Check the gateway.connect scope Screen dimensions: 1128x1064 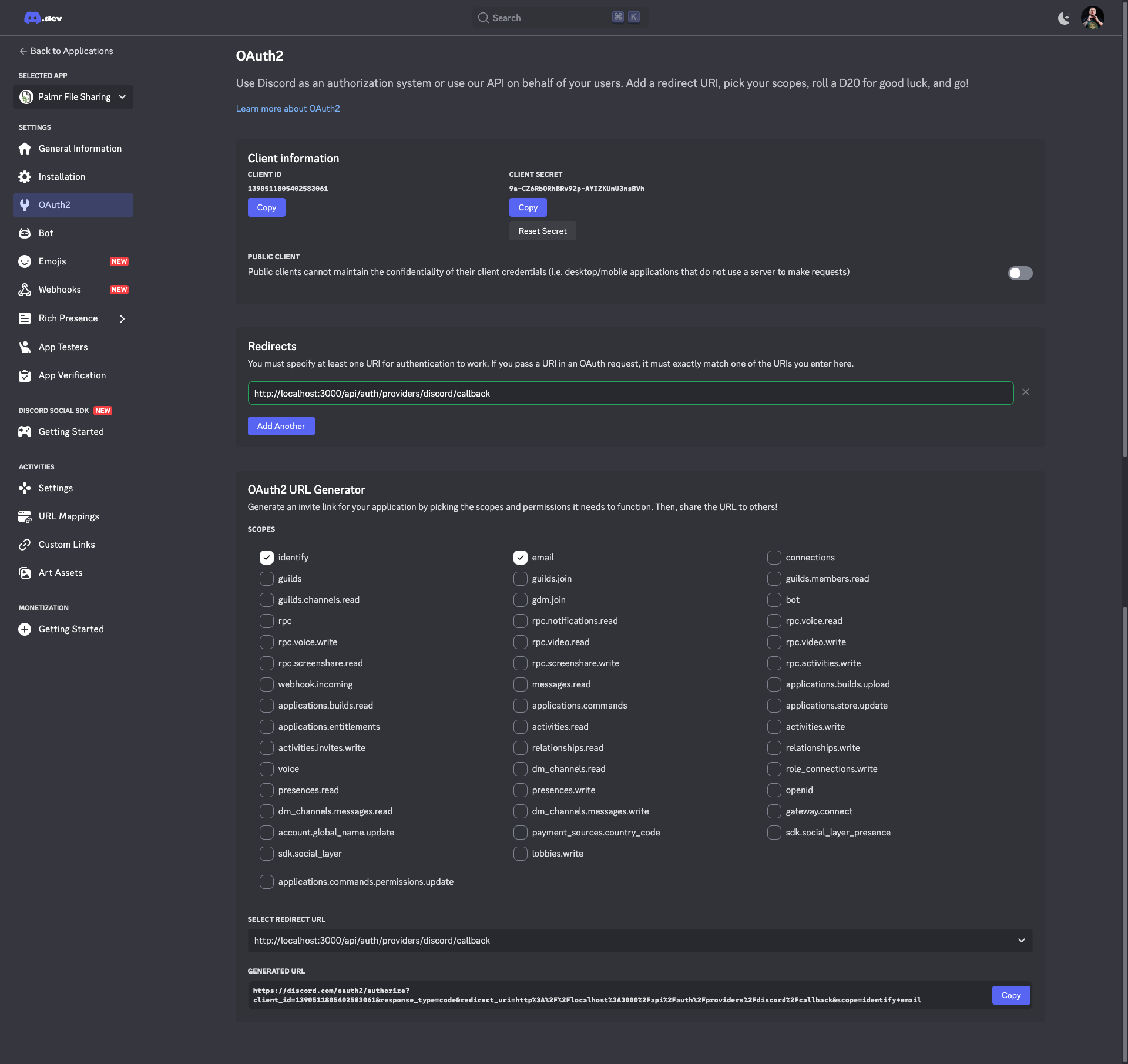[x=774, y=811]
